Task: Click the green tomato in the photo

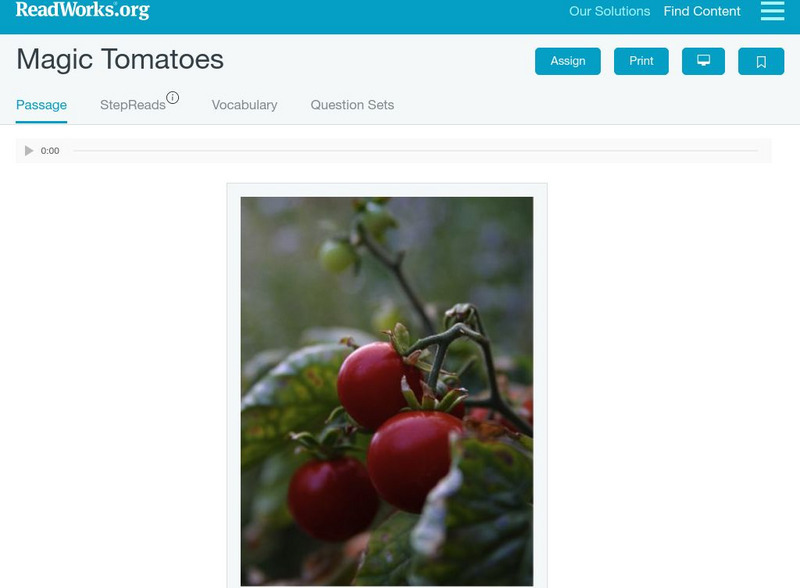Action: tap(337, 255)
